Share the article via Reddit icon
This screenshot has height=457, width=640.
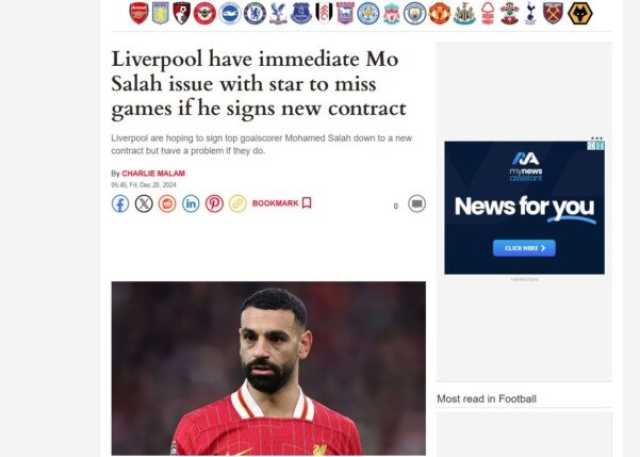click(167, 204)
